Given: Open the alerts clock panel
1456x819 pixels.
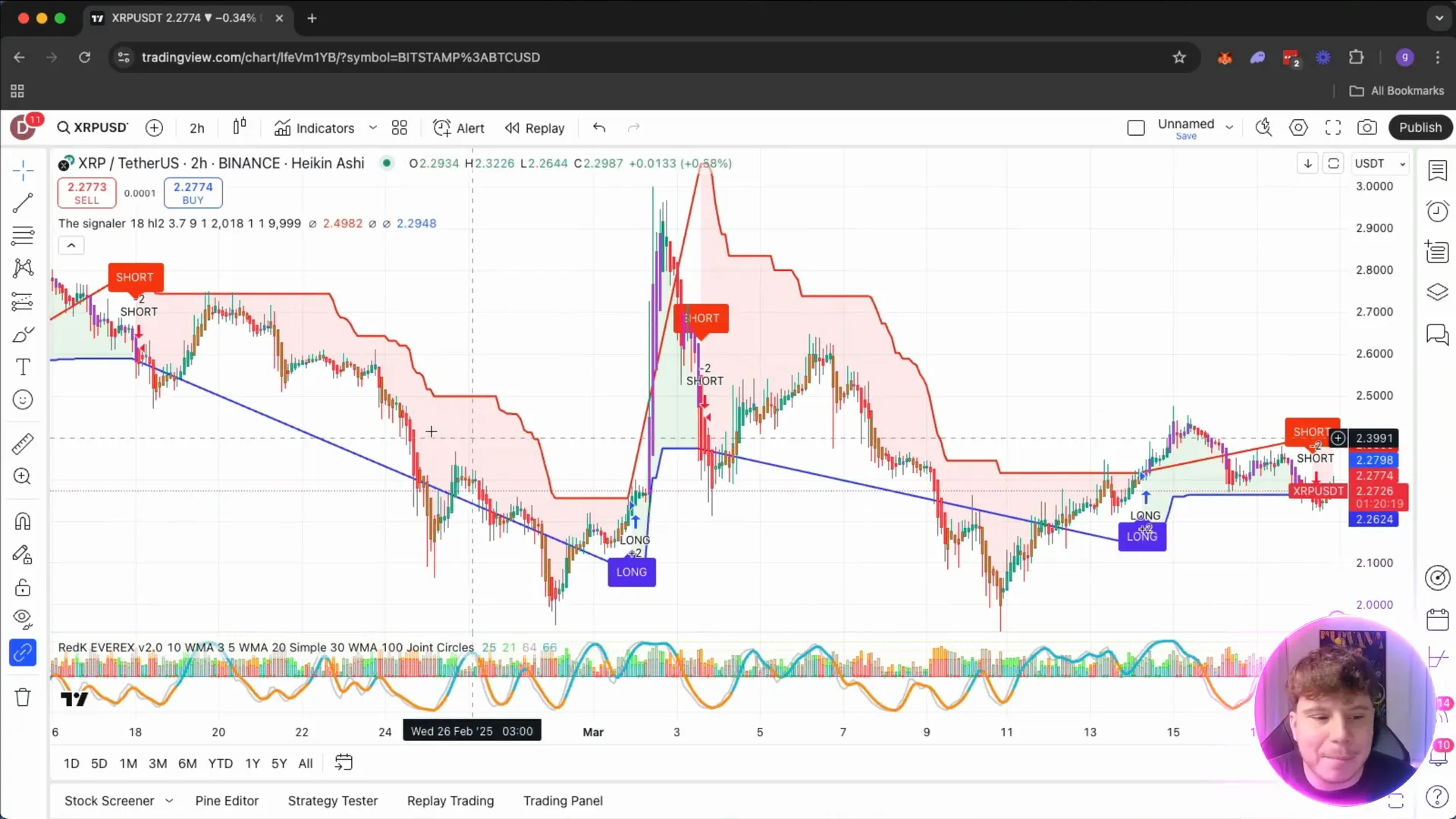Looking at the screenshot, I should pos(1437,211).
